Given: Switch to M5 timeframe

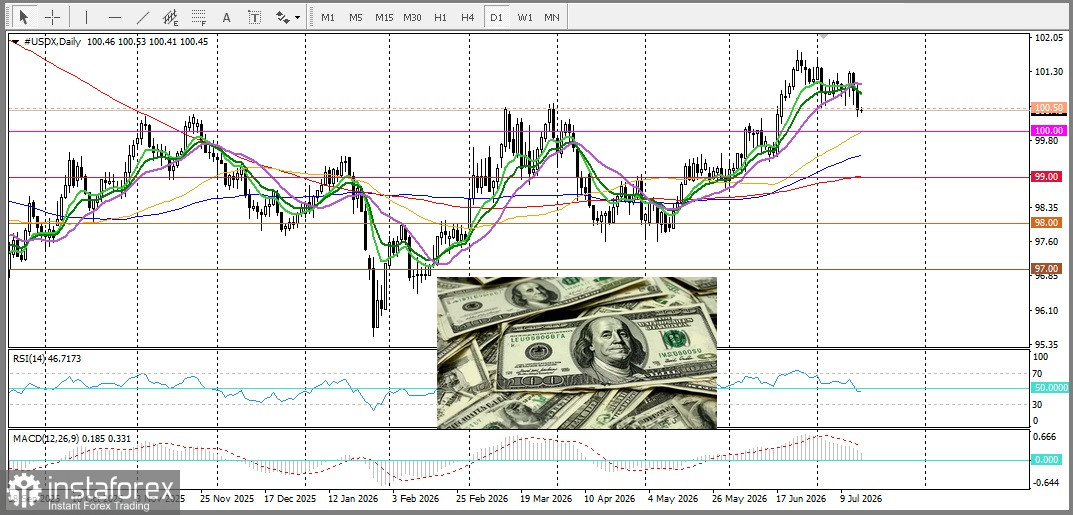Looking at the screenshot, I should tap(355, 17).
